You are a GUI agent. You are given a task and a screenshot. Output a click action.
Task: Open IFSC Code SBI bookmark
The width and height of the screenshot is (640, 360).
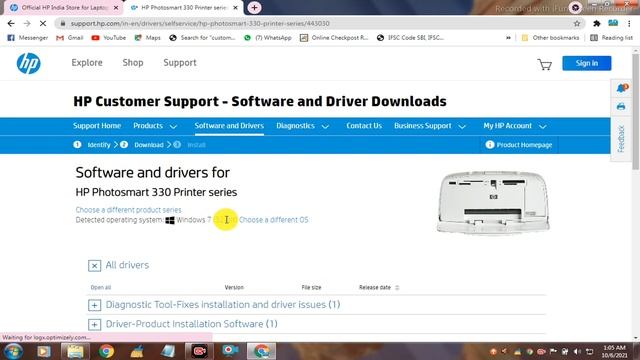pyautogui.click(x=410, y=38)
